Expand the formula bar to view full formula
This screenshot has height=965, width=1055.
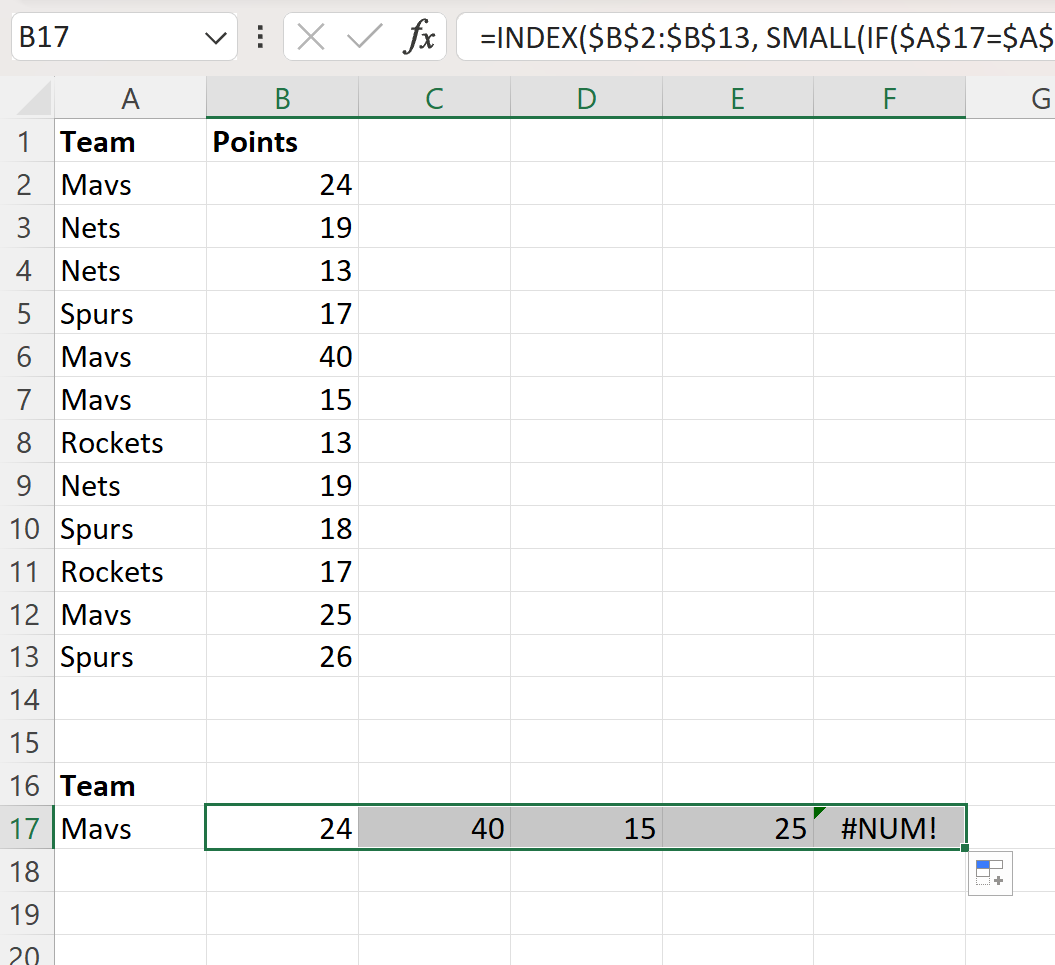tap(1048, 37)
